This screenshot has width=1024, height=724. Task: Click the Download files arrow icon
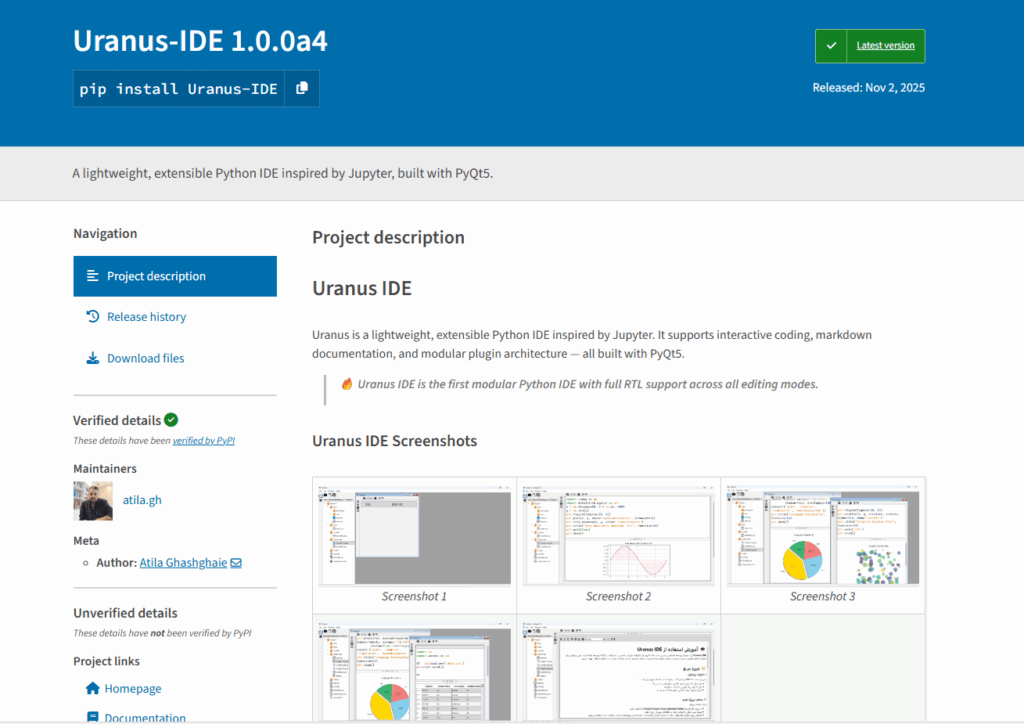click(x=93, y=358)
